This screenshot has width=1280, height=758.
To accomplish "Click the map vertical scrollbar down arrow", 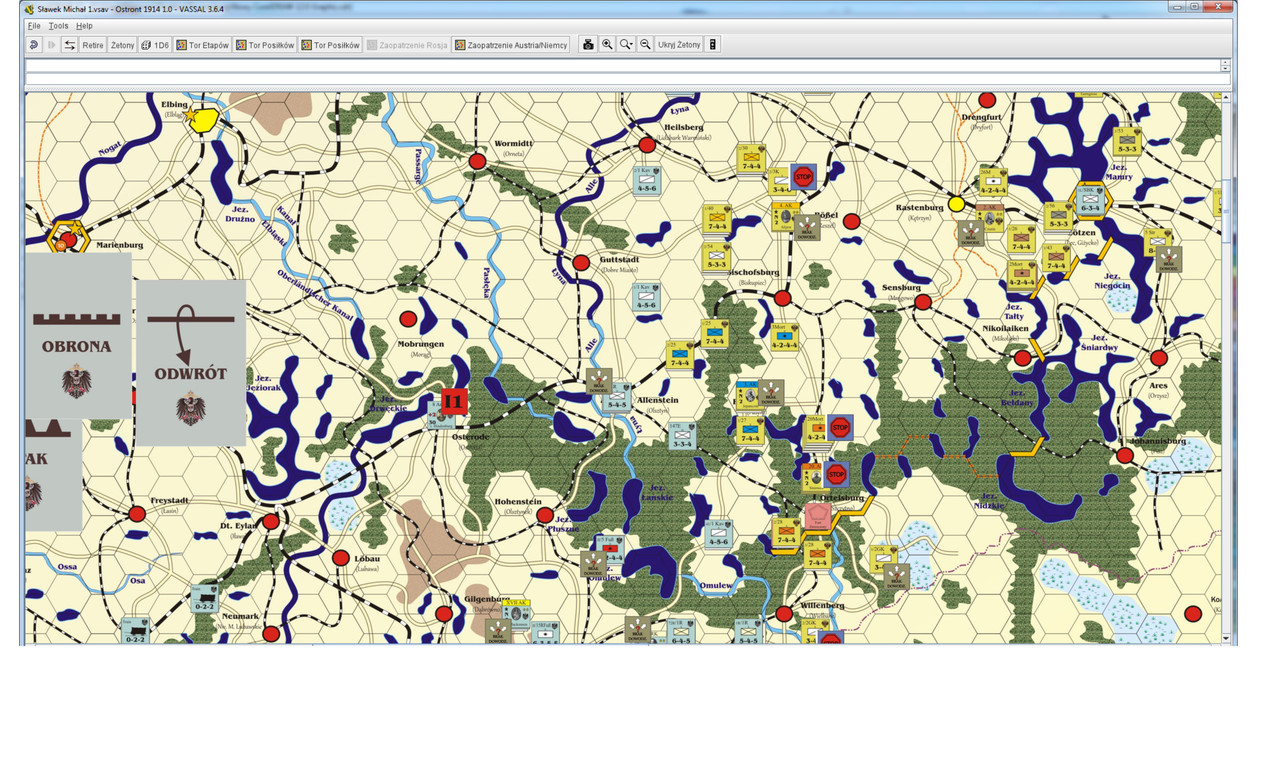I will (1226, 637).
